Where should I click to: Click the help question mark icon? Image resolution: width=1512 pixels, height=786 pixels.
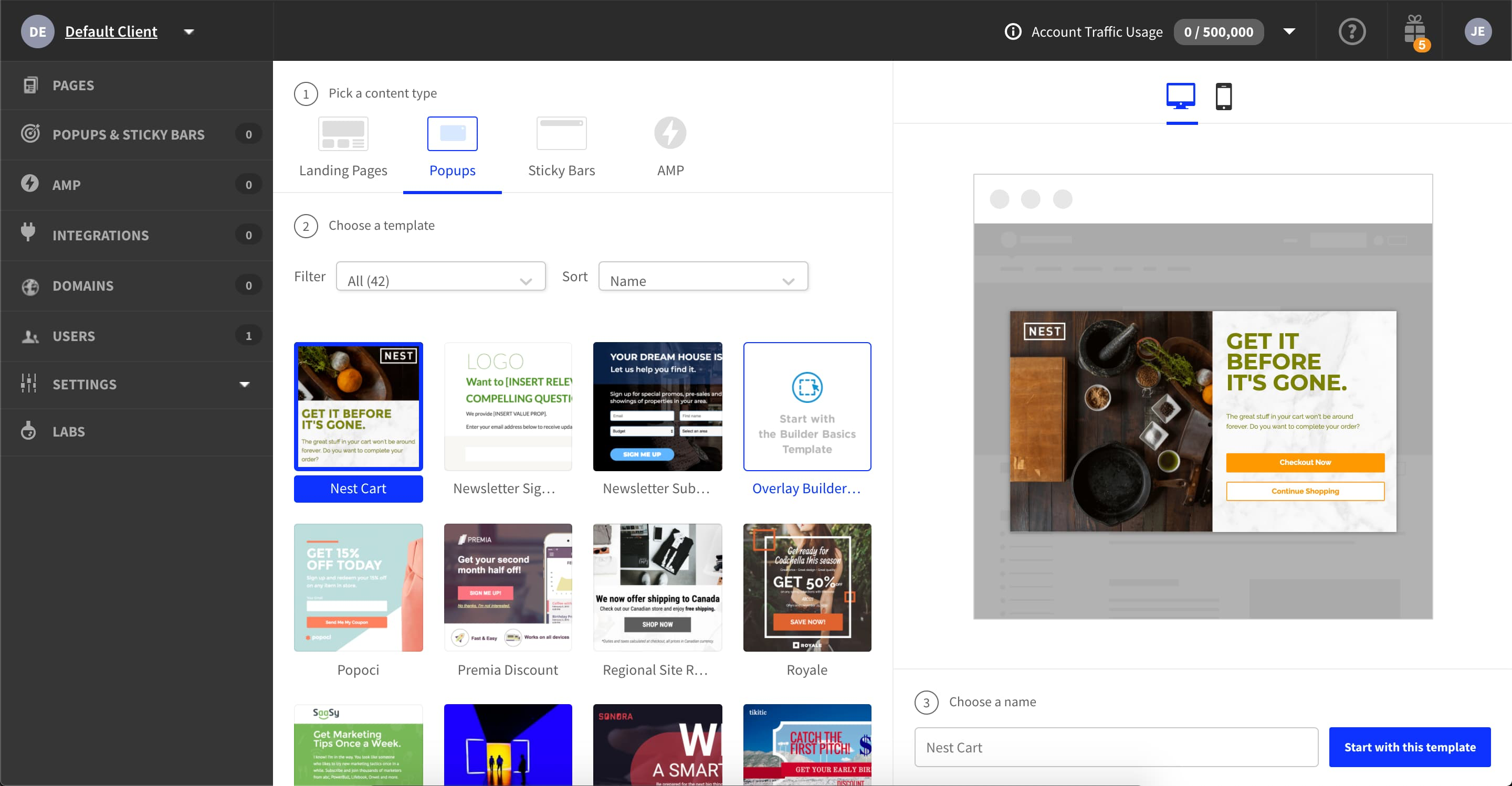[1352, 31]
